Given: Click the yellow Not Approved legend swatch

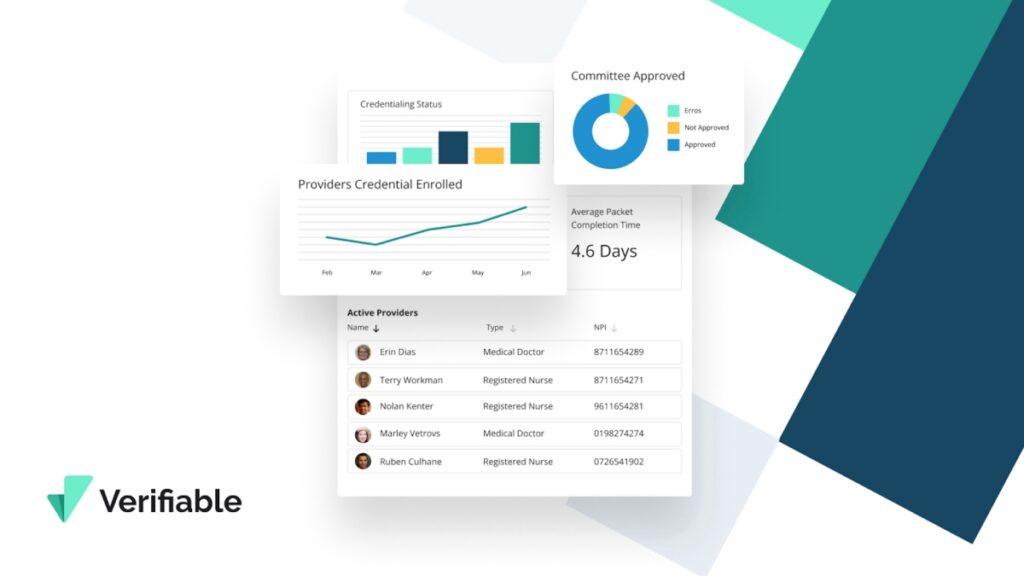Looking at the screenshot, I should (673, 127).
